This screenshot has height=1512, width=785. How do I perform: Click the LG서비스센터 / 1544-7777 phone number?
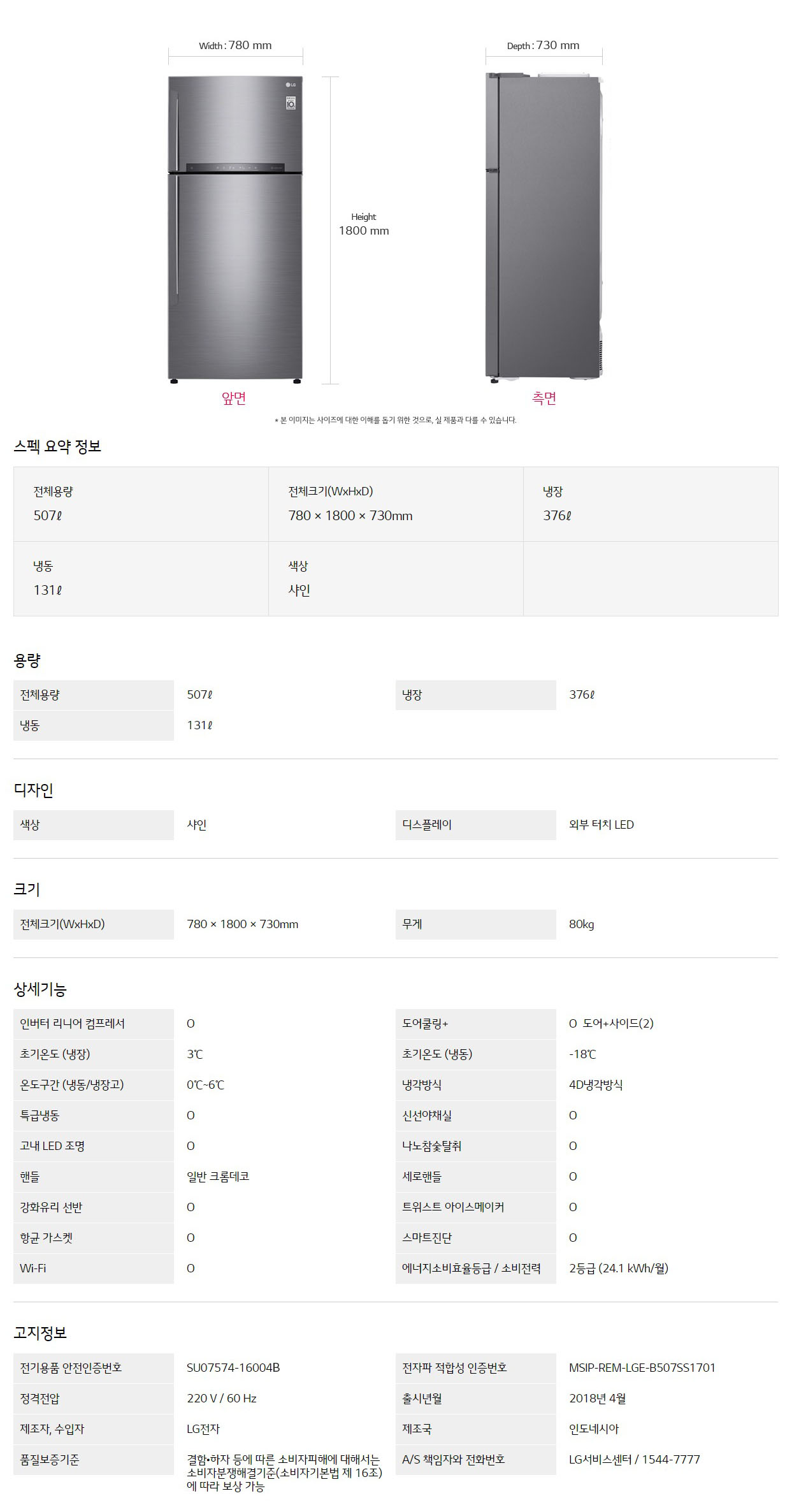(x=635, y=1460)
